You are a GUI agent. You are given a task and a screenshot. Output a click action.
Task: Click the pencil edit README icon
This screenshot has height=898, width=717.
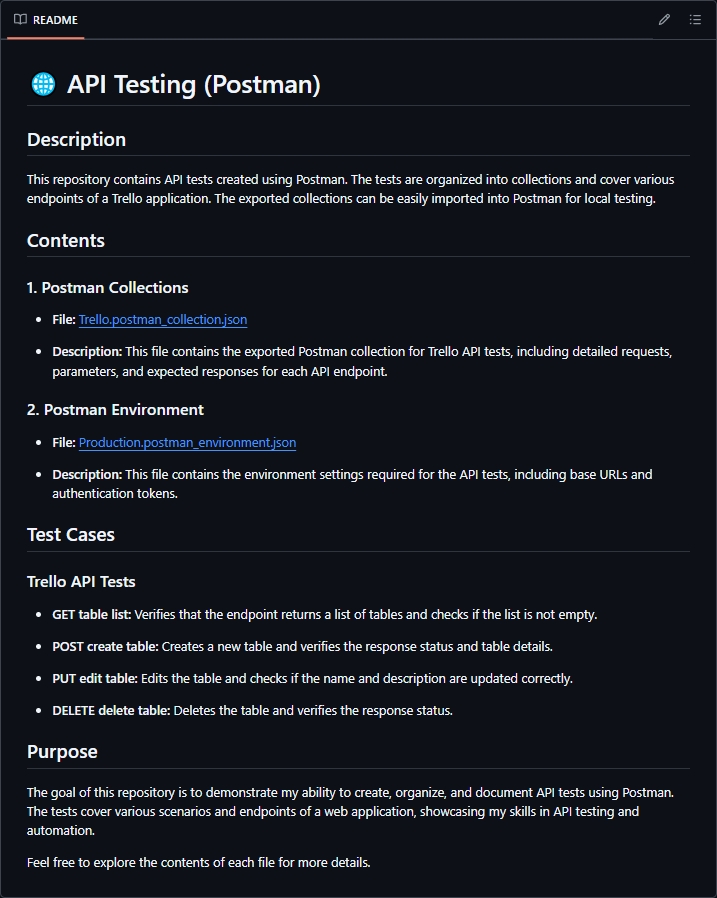click(x=664, y=20)
